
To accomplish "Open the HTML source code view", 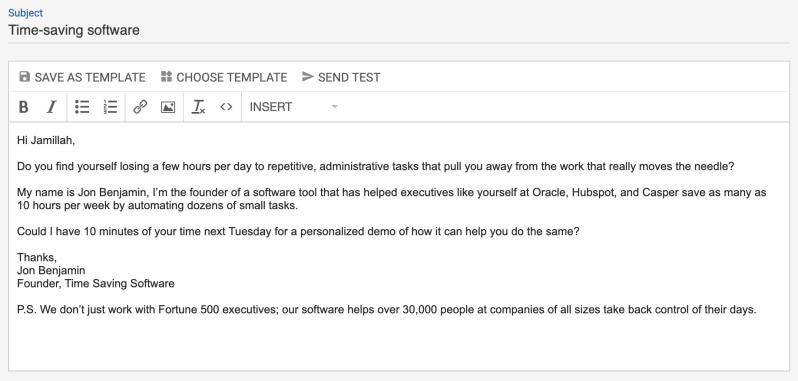I will [x=226, y=107].
